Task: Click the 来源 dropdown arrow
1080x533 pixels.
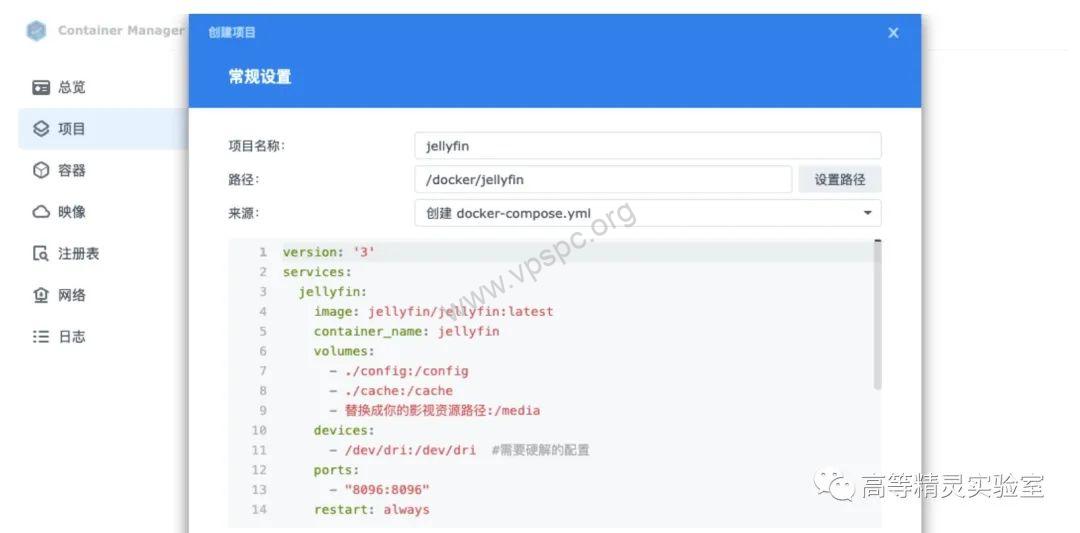Action: pyautogui.click(x=868, y=213)
